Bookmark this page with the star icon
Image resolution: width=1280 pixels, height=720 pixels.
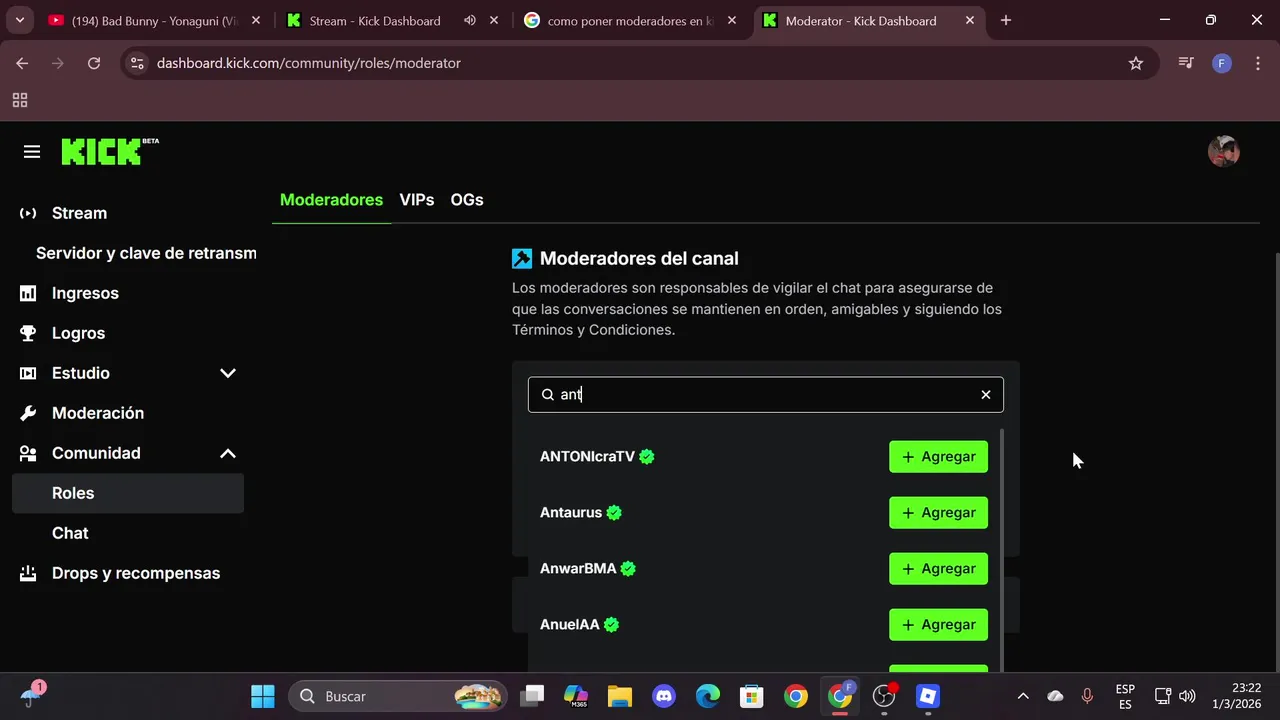pos(1136,63)
